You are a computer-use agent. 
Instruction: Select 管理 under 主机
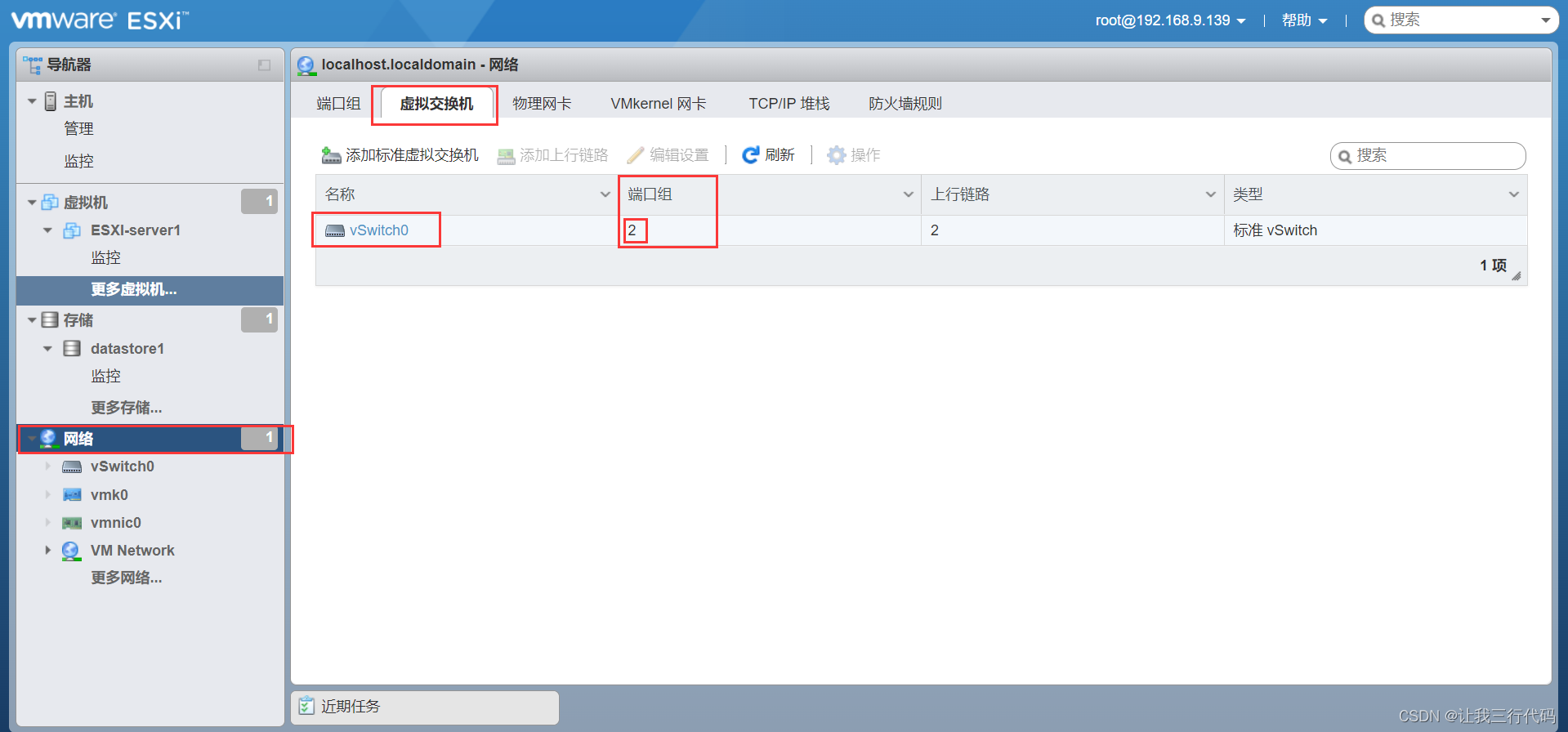point(79,129)
